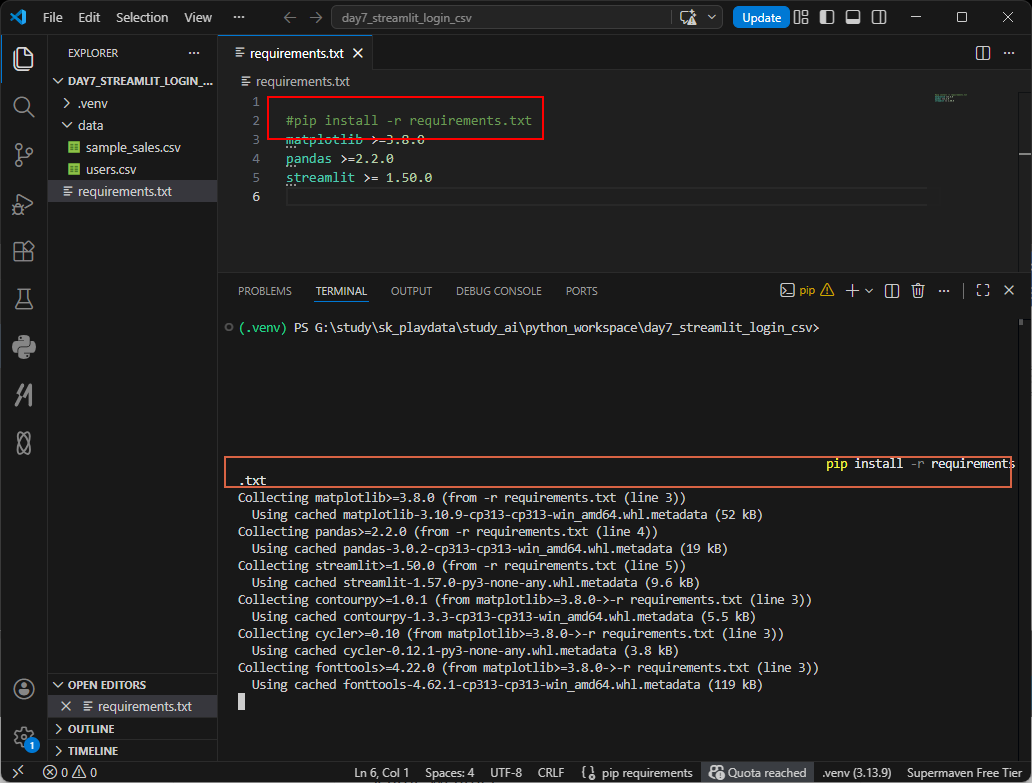Open the Run and Debug view
The height and width of the screenshot is (783, 1032).
point(24,204)
